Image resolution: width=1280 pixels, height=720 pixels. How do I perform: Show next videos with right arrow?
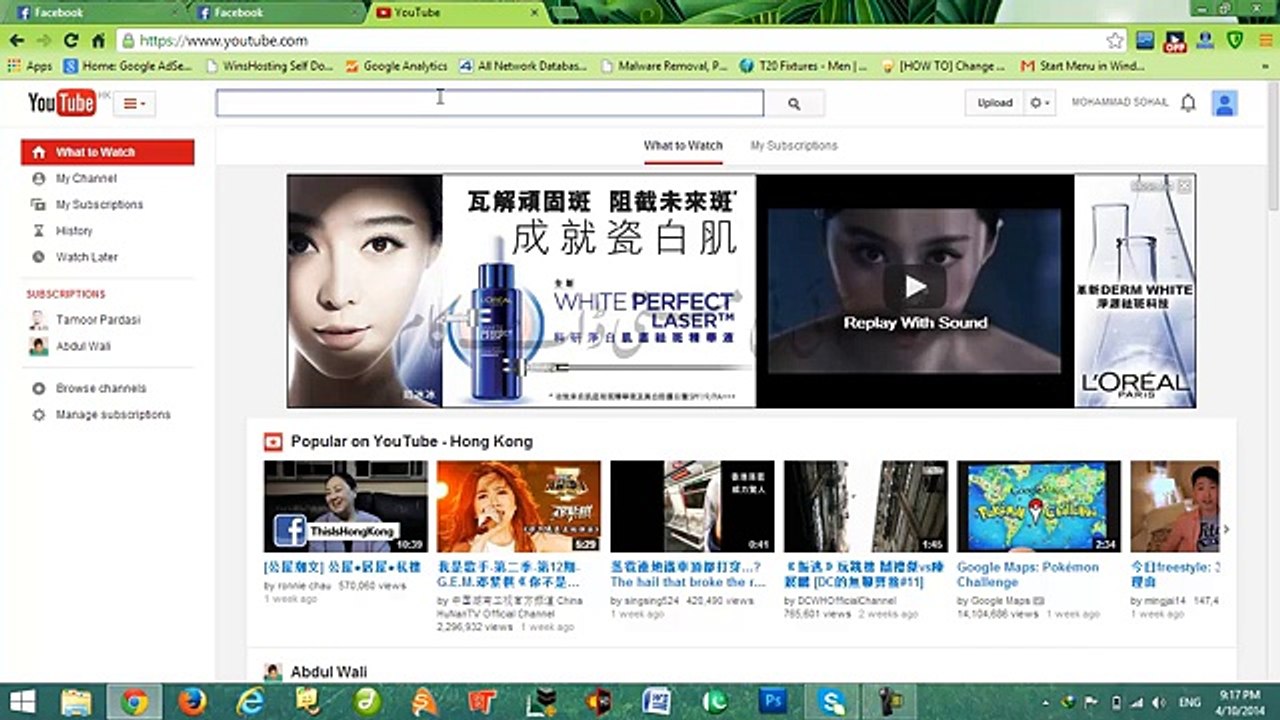pos(1226,529)
